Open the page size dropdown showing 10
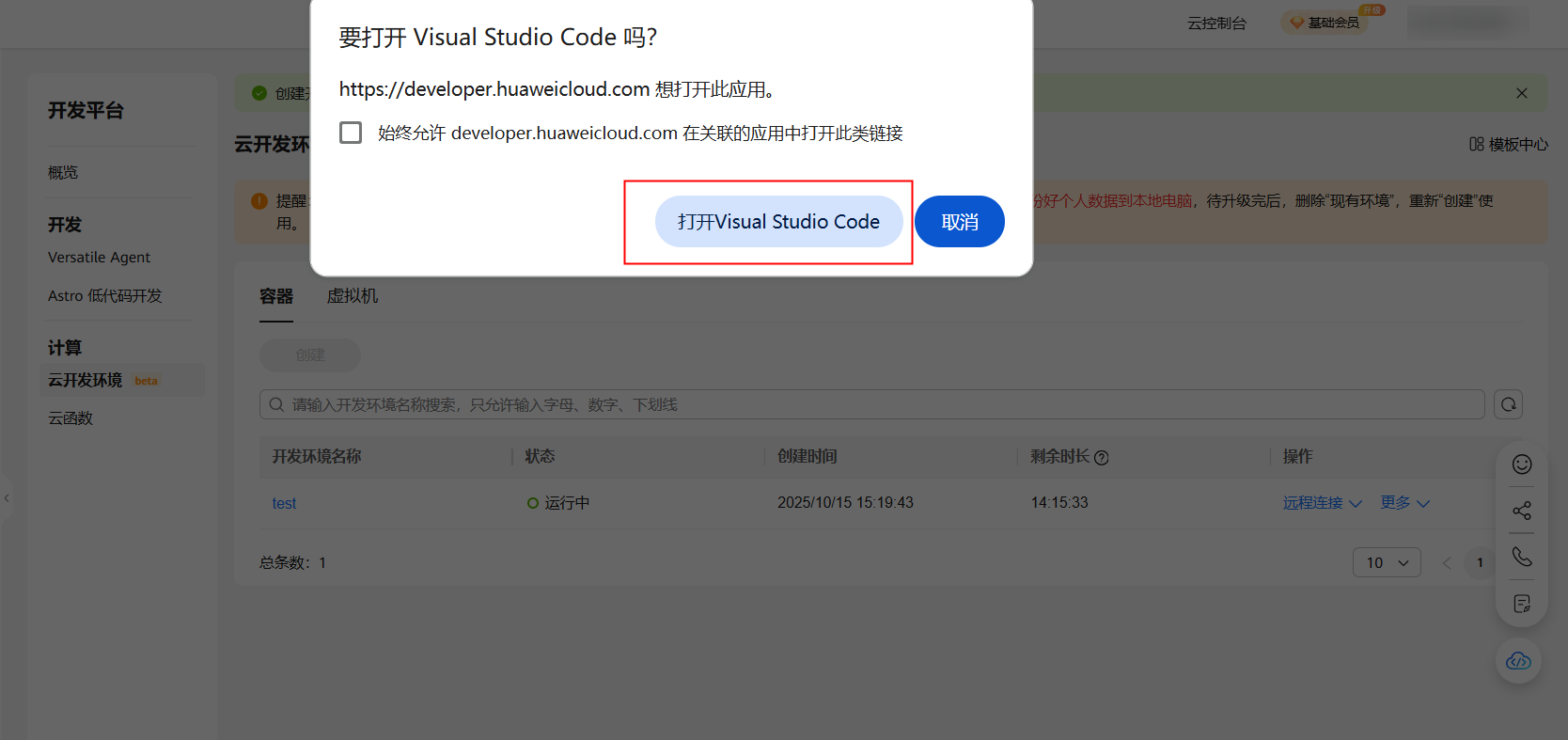This screenshot has width=1568, height=740. [1387, 562]
